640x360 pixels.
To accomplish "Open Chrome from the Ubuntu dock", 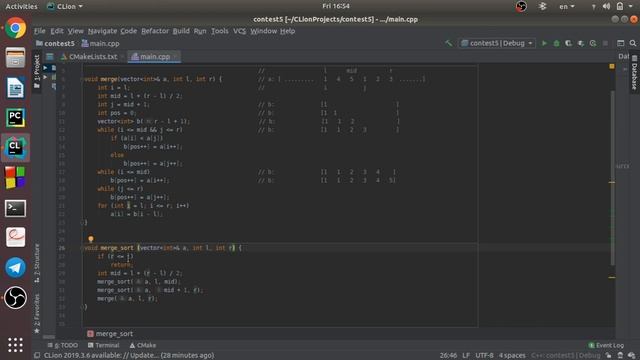I will (16, 28).
